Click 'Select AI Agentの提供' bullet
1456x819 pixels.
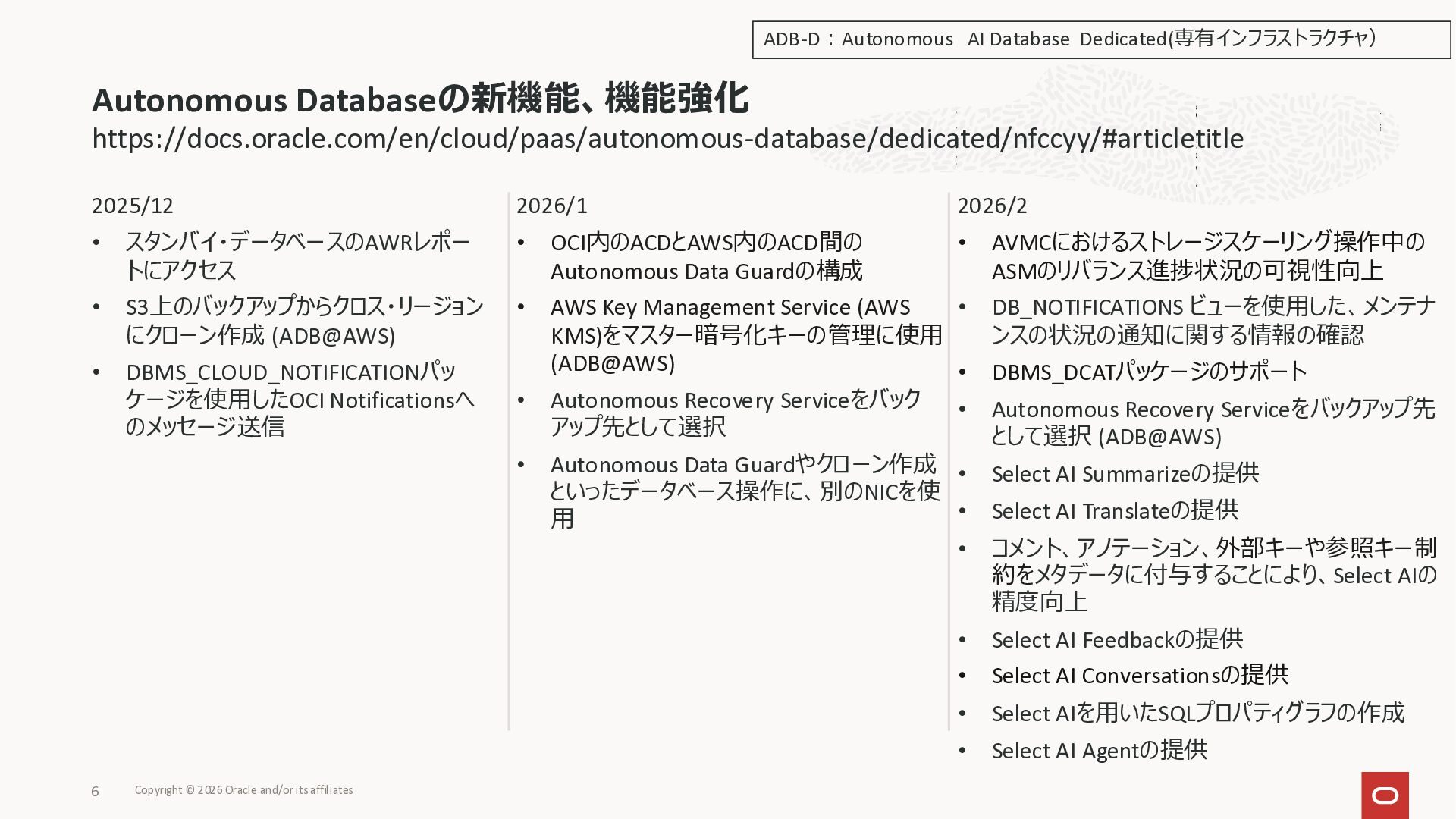pos(1099,750)
